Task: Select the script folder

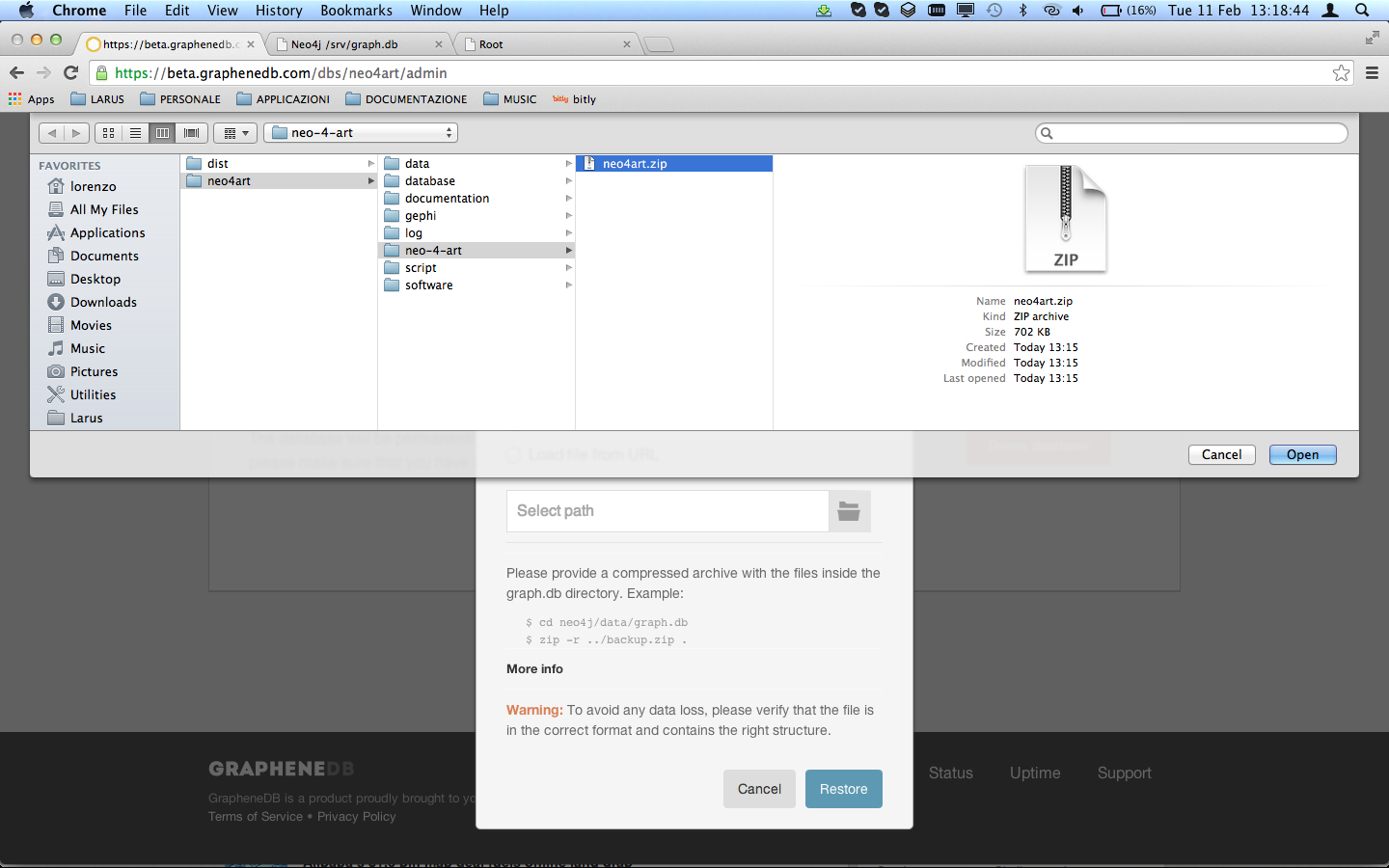Action: coord(477,268)
